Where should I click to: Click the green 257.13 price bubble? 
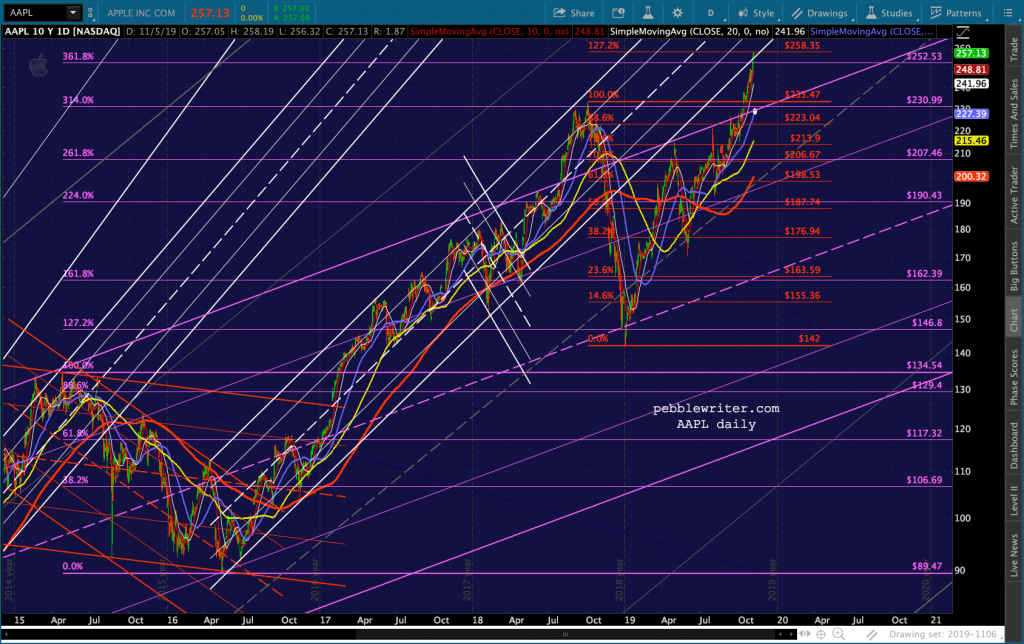pos(971,53)
